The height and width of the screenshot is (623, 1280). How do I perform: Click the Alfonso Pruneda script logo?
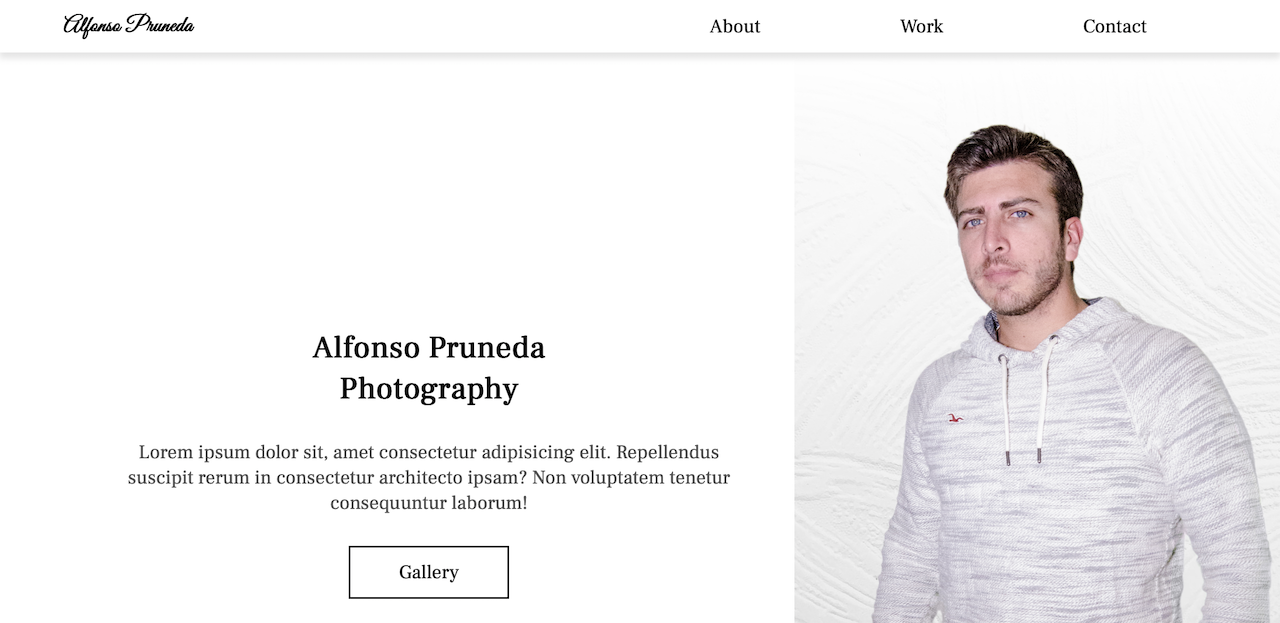tap(130, 24)
